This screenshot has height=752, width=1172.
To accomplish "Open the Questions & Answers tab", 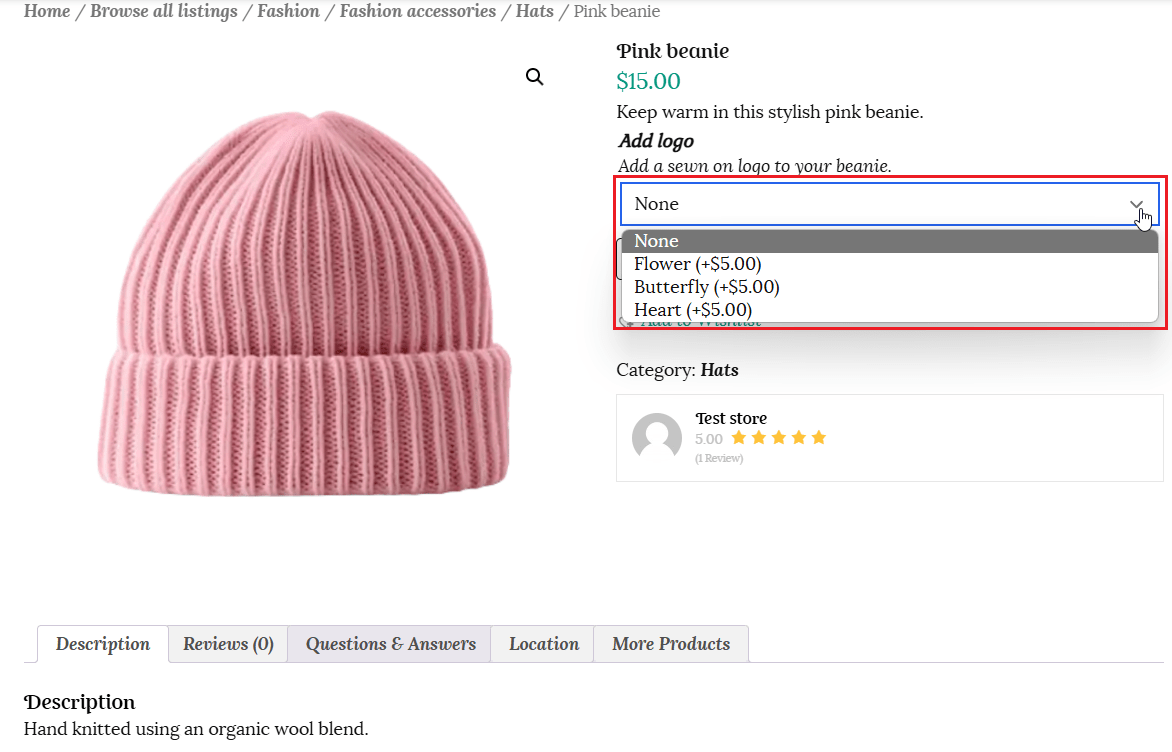I will click(390, 644).
